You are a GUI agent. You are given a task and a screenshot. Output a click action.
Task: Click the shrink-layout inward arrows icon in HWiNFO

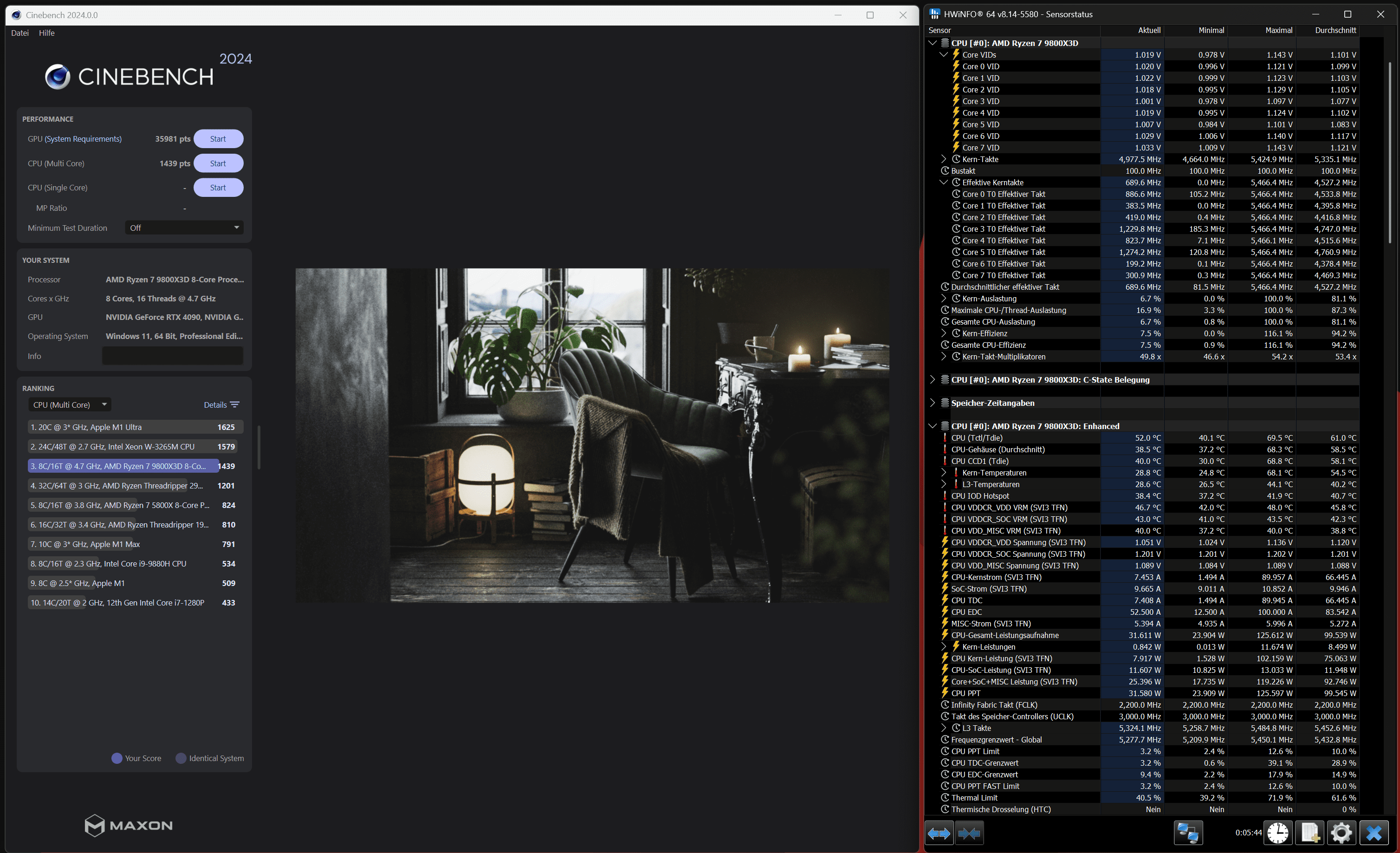pos(969,833)
